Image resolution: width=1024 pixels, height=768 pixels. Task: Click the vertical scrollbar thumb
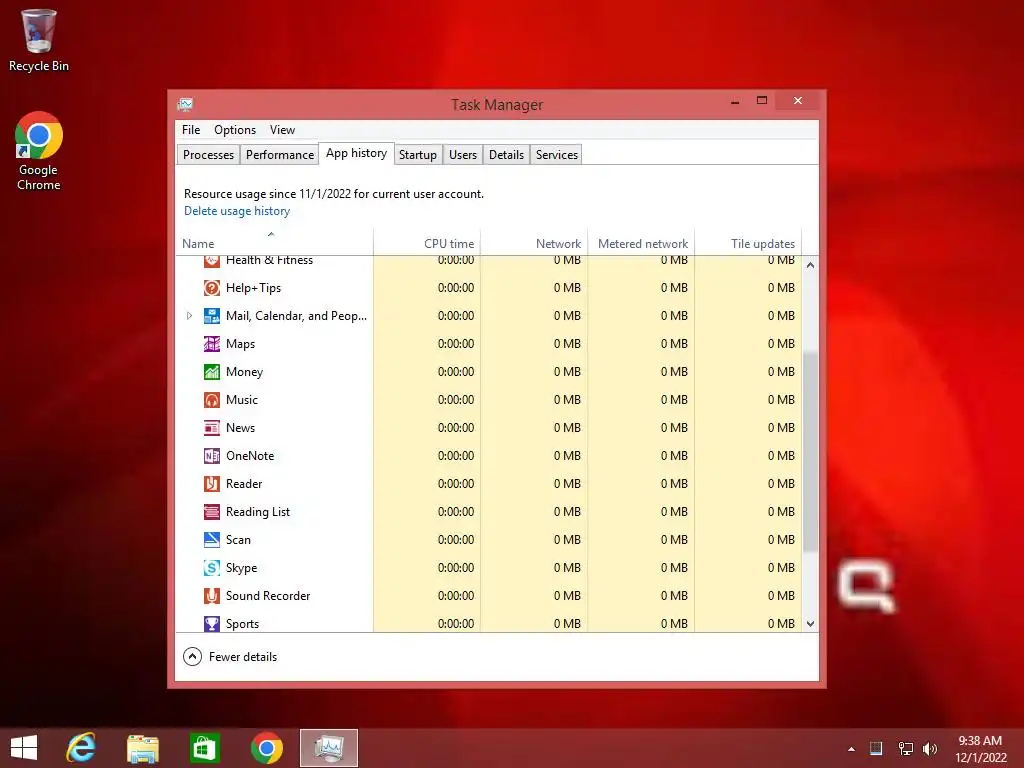pos(810,451)
